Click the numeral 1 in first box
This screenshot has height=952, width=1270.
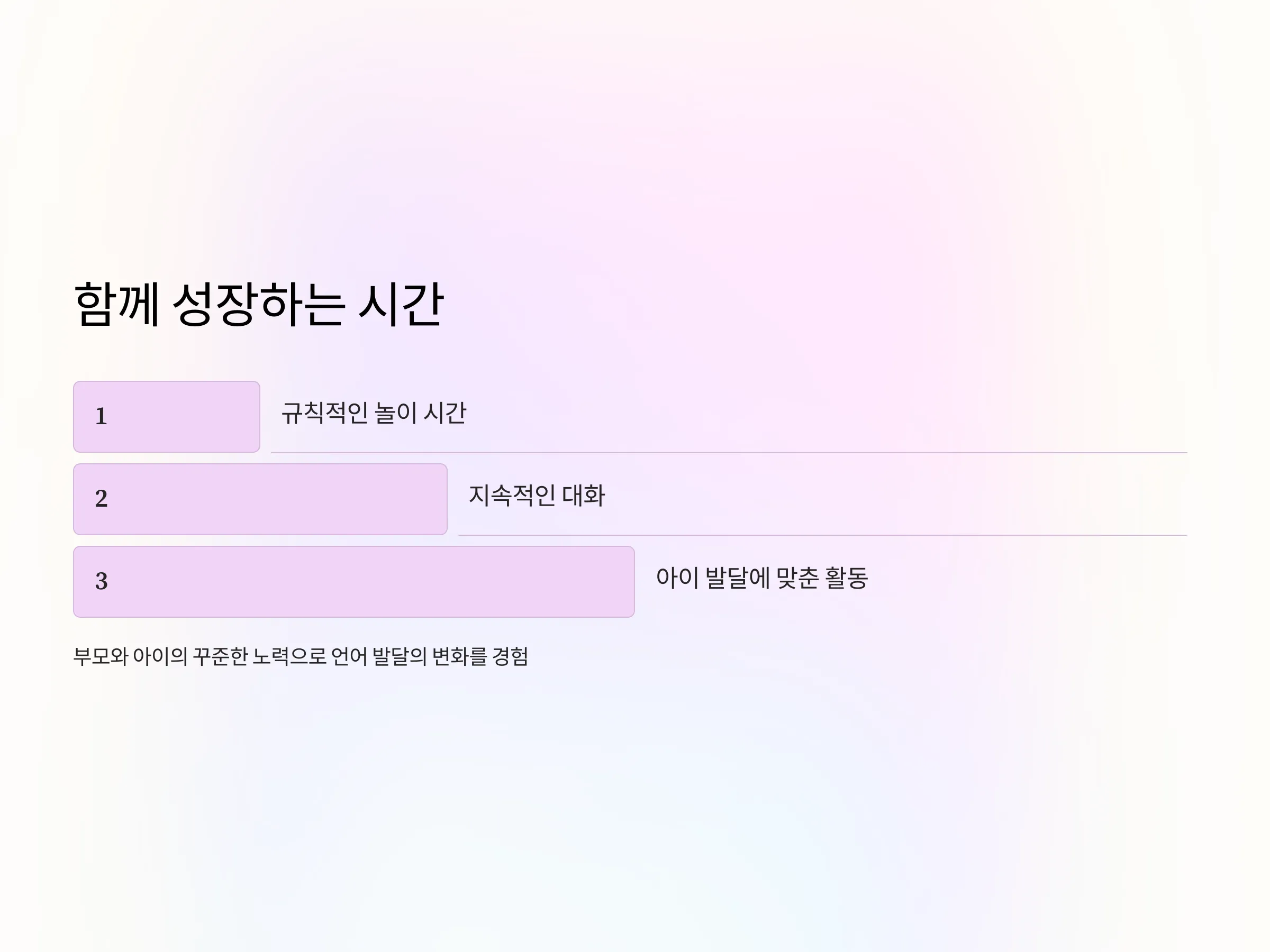pyautogui.click(x=102, y=417)
